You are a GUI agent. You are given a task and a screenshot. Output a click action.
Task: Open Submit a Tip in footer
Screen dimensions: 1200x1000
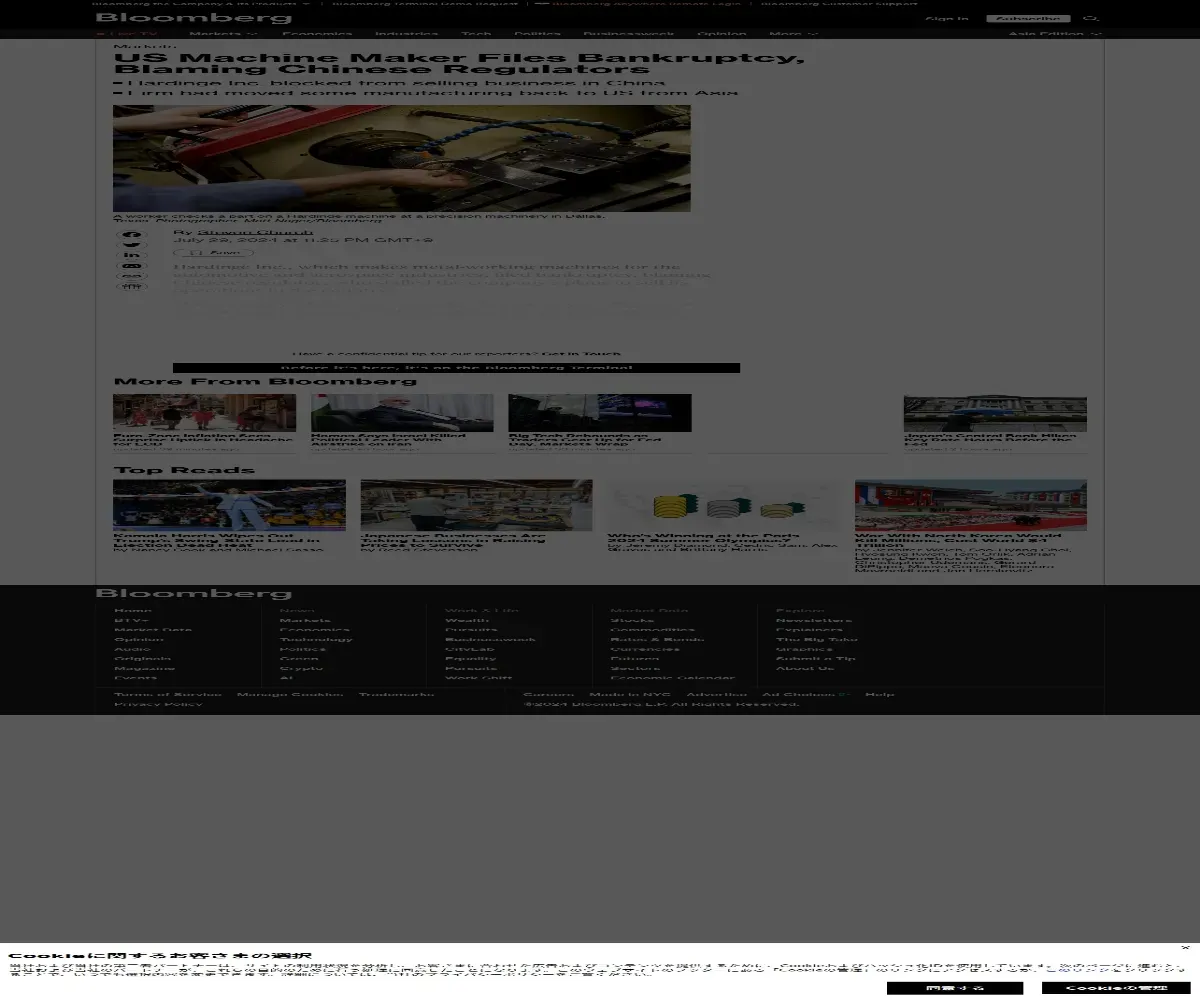[816, 658]
